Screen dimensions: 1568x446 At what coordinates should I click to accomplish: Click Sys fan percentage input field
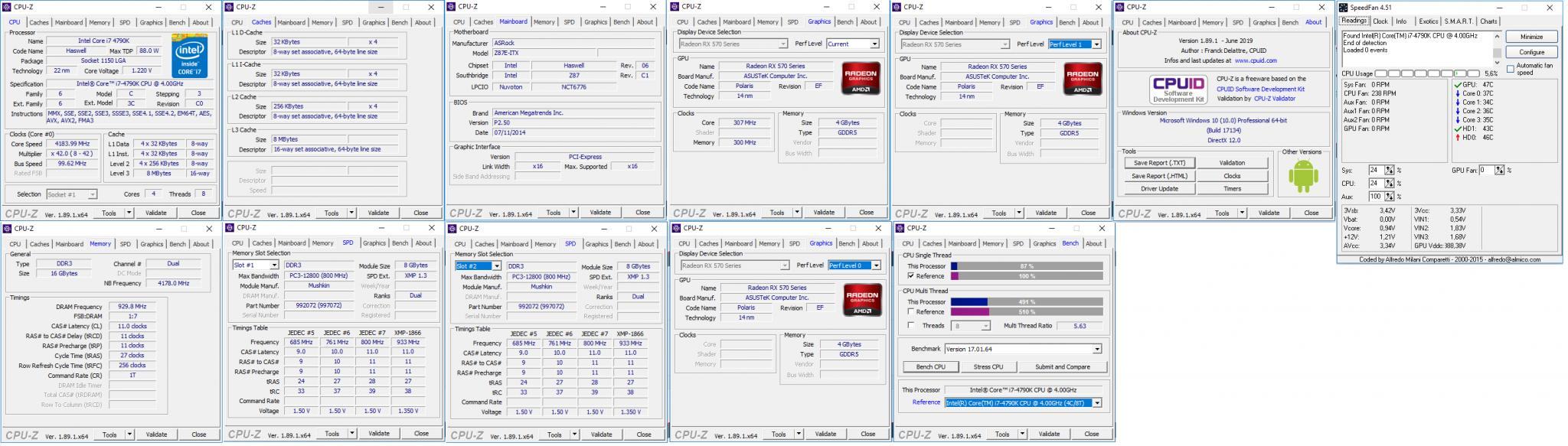tap(1376, 170)
